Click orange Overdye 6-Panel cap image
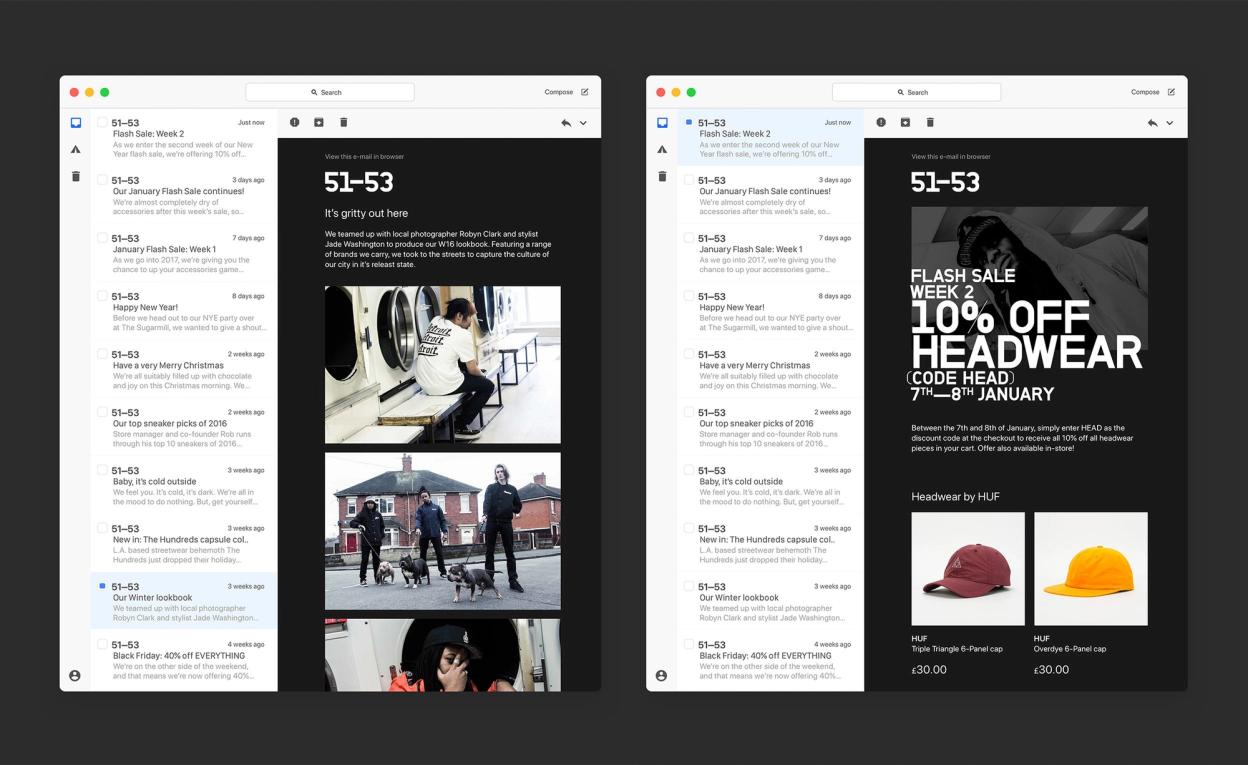 click(x=1091, y=569)
